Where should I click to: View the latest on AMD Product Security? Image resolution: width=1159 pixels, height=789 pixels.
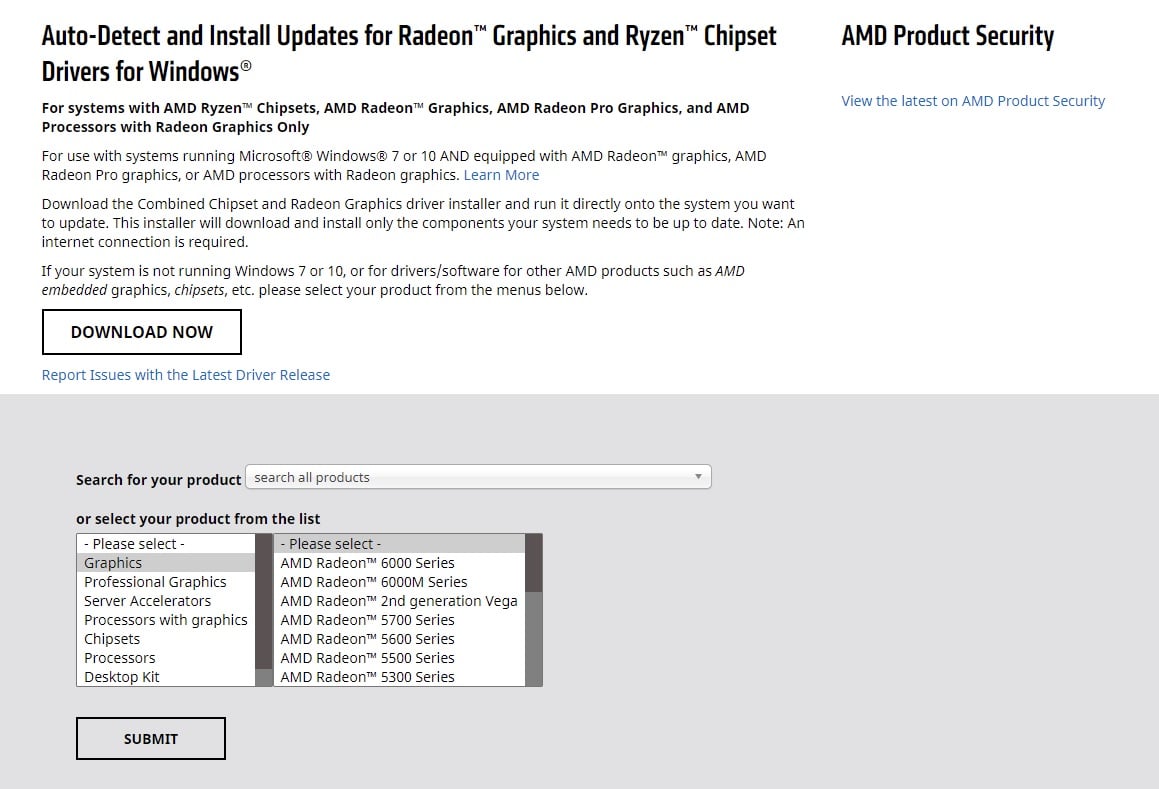point(973,101)
